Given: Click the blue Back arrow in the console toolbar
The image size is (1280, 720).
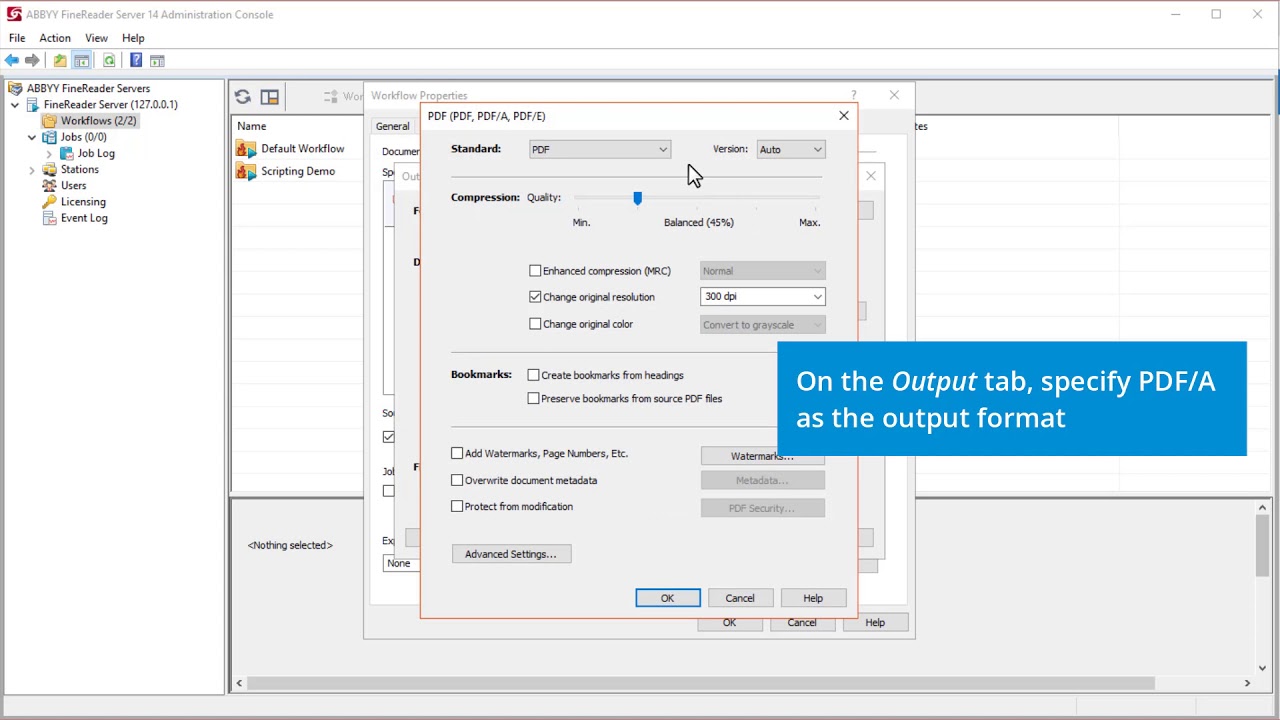Looking at the screenshot, I should click(12, 61).
